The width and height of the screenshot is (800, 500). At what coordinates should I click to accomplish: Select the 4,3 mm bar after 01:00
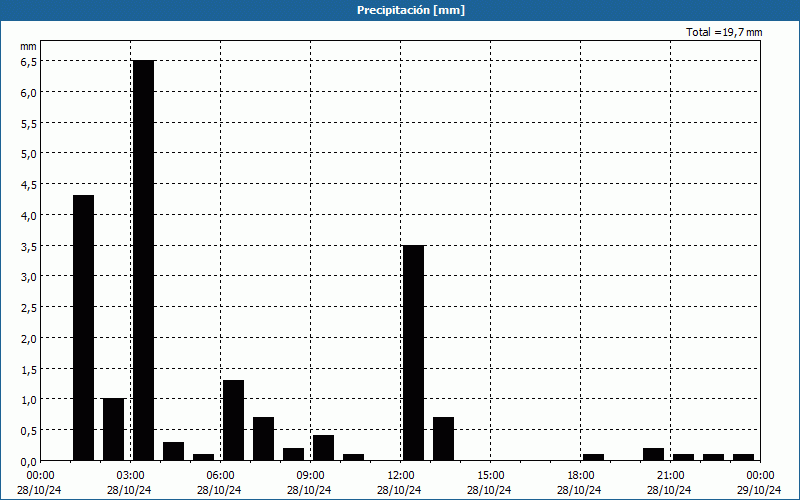coord(84,328)
